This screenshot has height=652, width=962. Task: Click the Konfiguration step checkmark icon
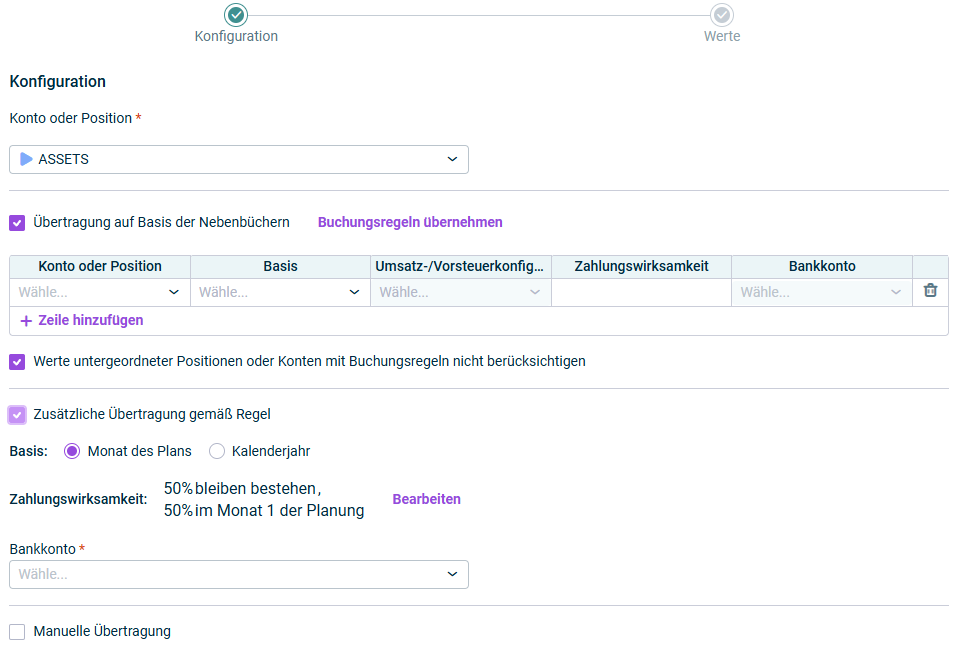[236, 15]
